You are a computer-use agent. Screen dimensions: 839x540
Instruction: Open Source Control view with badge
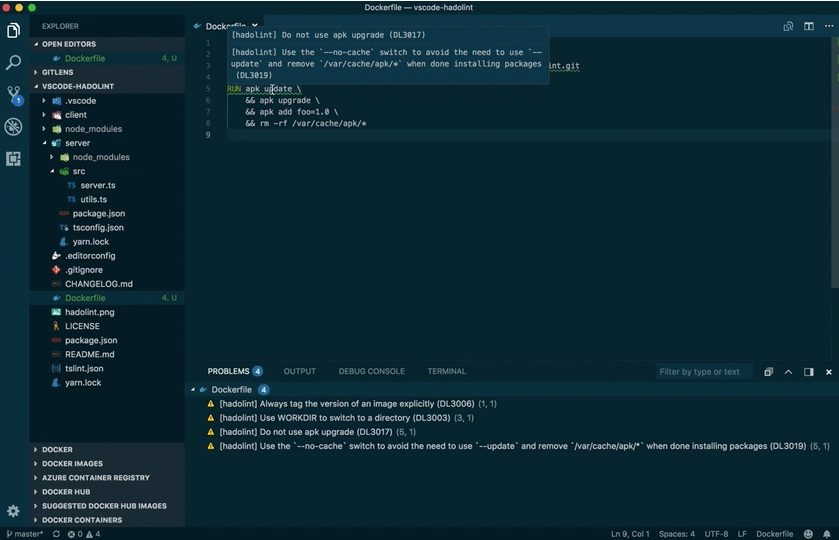pyautogui.click(x=13, y=95)
